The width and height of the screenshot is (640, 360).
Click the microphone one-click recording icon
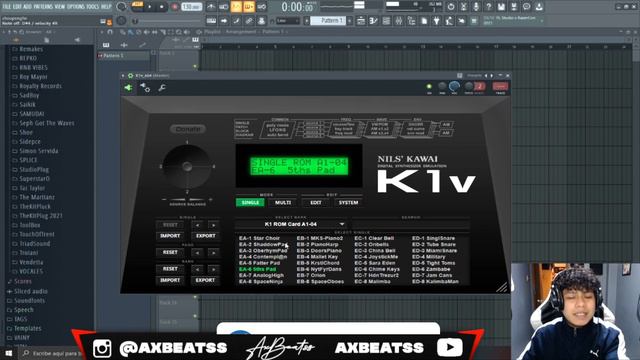point(476,7)
